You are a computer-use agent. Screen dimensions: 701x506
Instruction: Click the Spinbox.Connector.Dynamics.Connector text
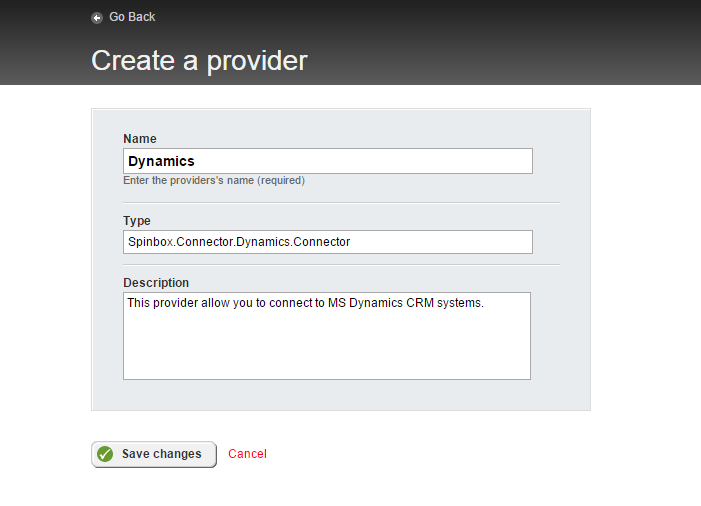239,242
